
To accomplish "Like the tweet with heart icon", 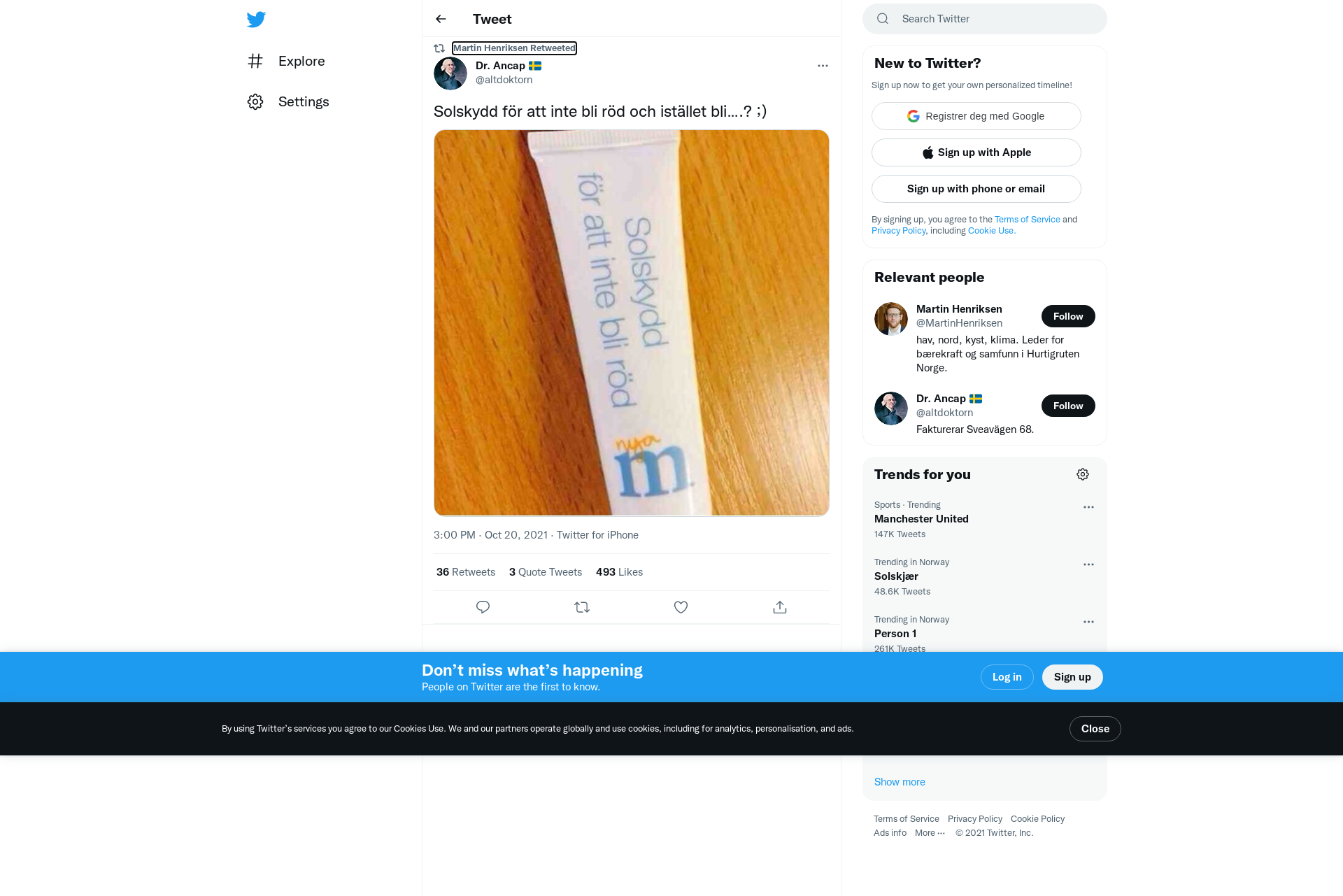I will click(681, 607).
